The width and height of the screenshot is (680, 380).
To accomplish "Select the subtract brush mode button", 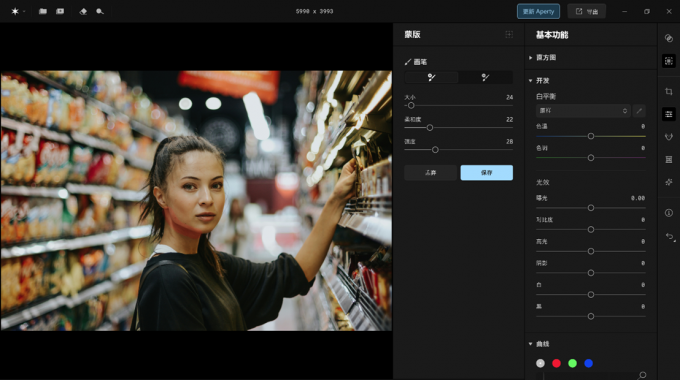I will pyautogui.click(x=485, y=77).
